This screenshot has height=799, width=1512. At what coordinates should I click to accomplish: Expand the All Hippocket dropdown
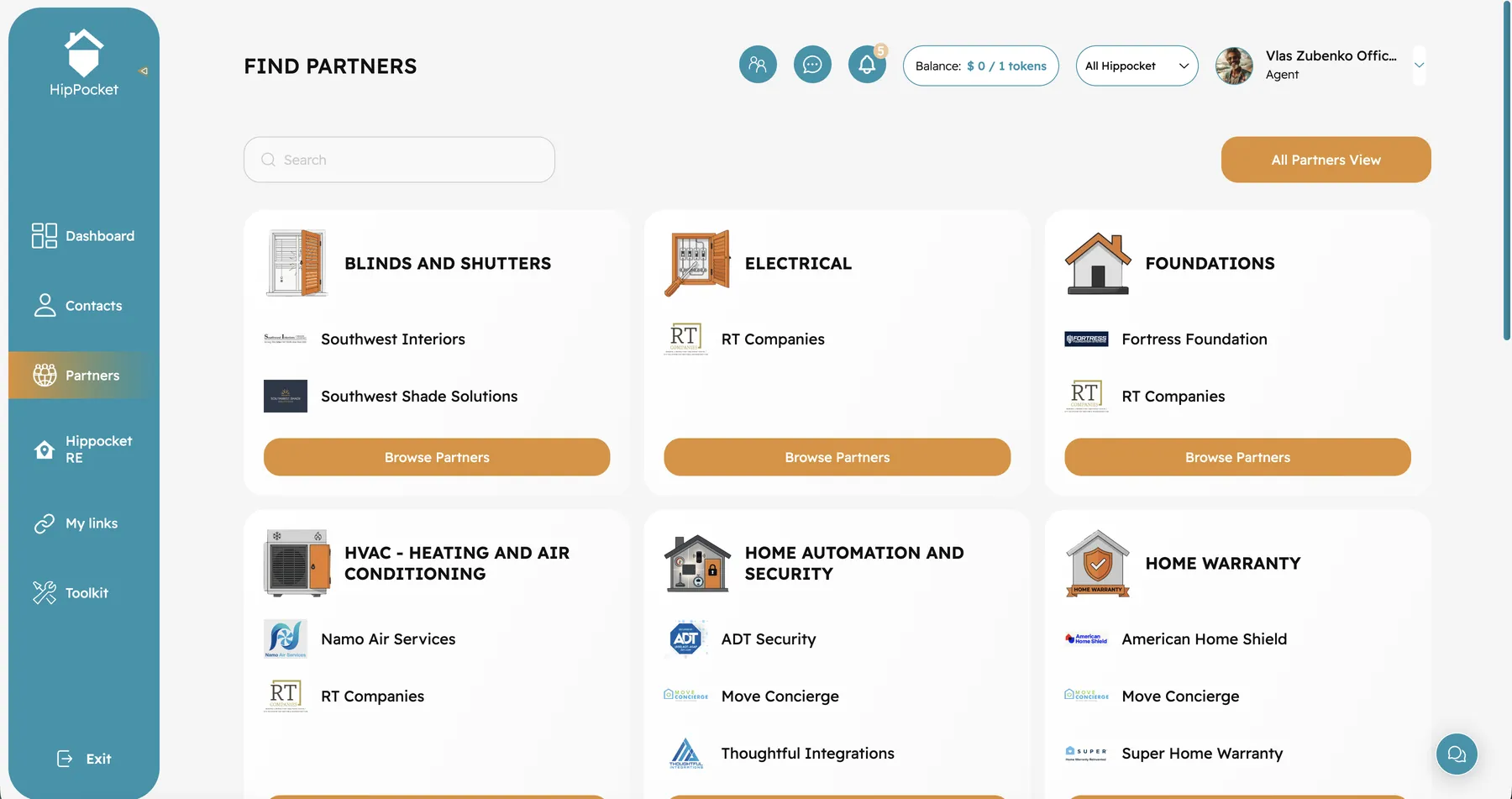(x=1137, y=66)
